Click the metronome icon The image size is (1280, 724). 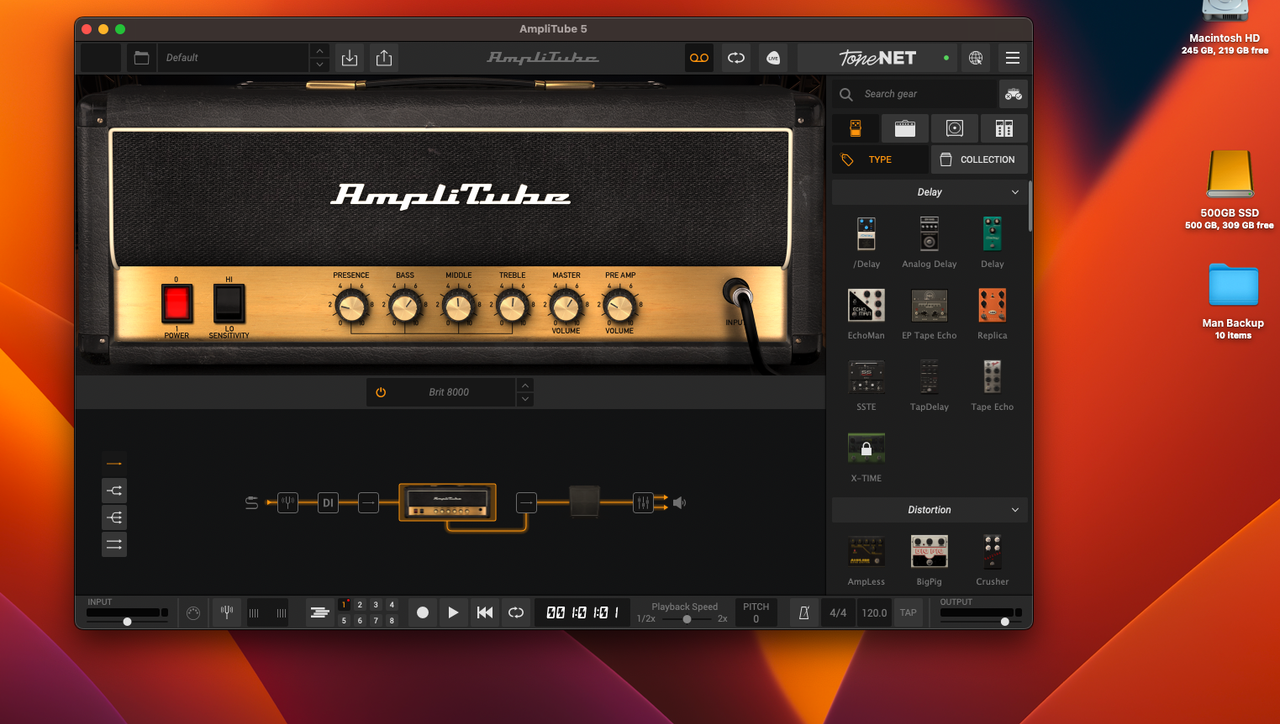point(804,613)
